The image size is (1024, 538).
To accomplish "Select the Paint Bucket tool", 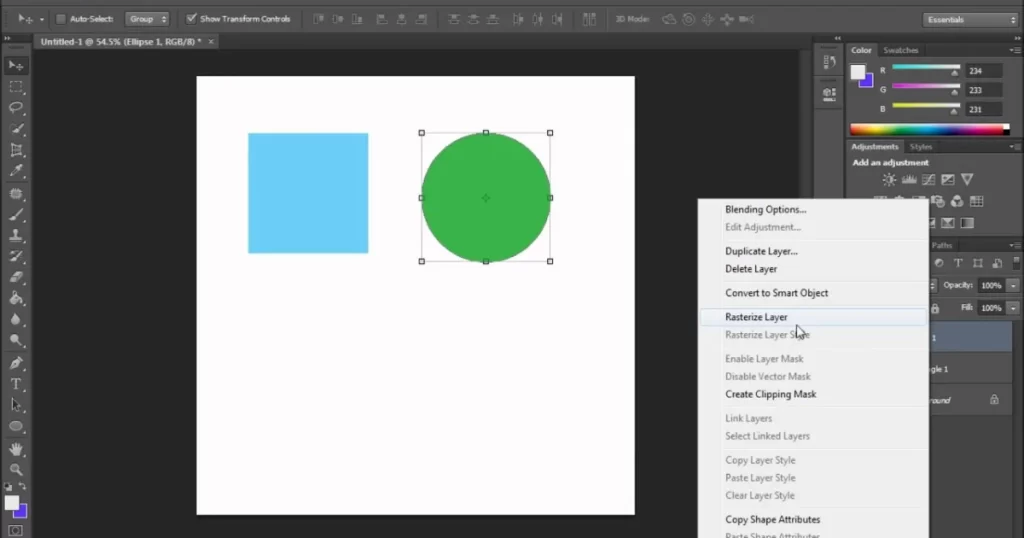I will (16, 298).
